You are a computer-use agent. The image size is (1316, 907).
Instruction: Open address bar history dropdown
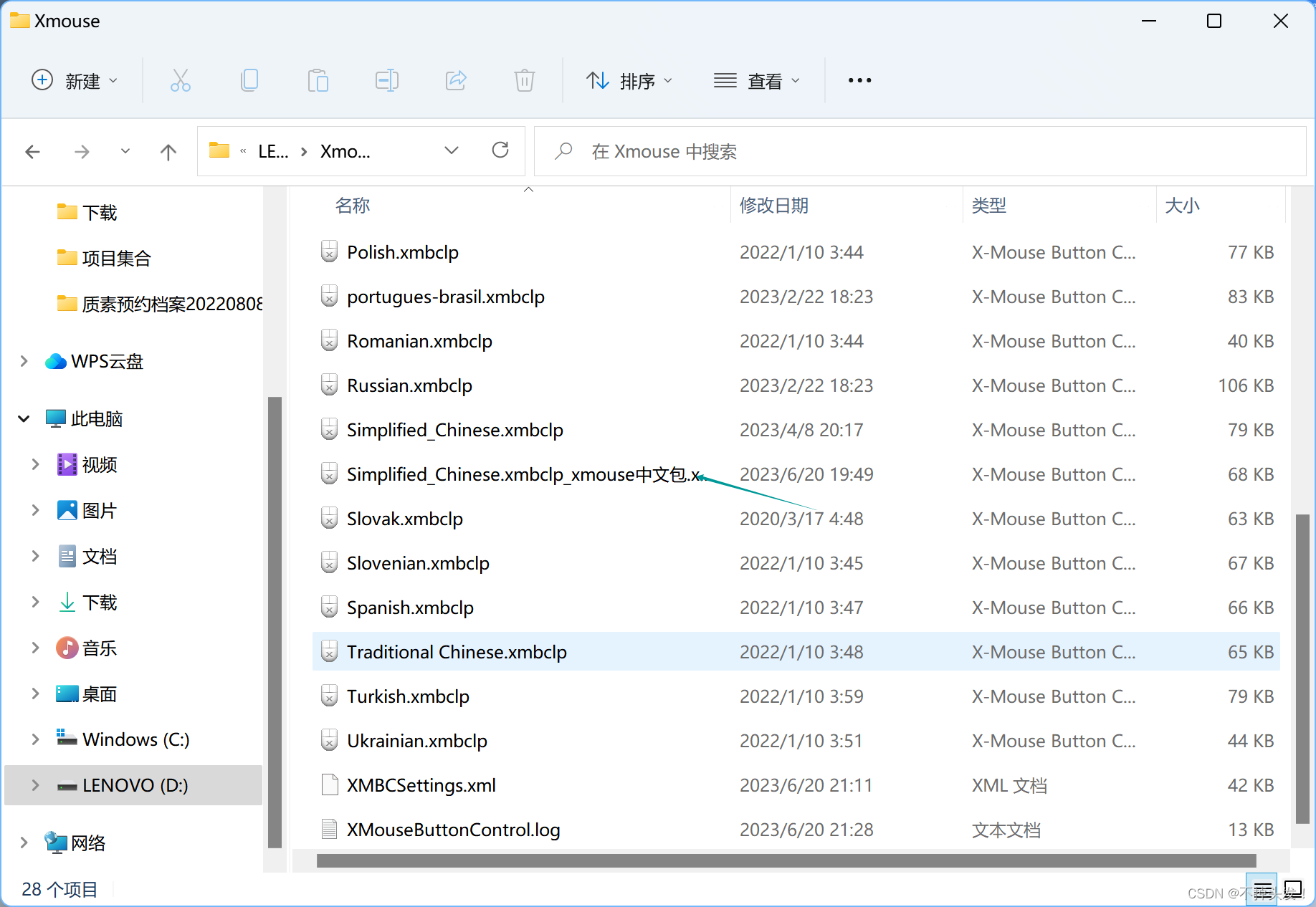point(452,150)
